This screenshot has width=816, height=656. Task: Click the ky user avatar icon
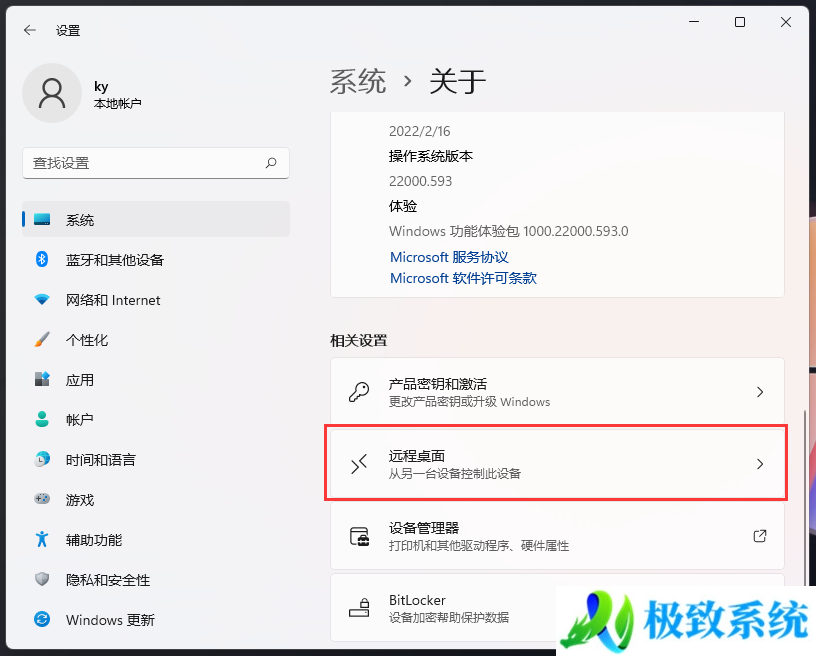52,93
